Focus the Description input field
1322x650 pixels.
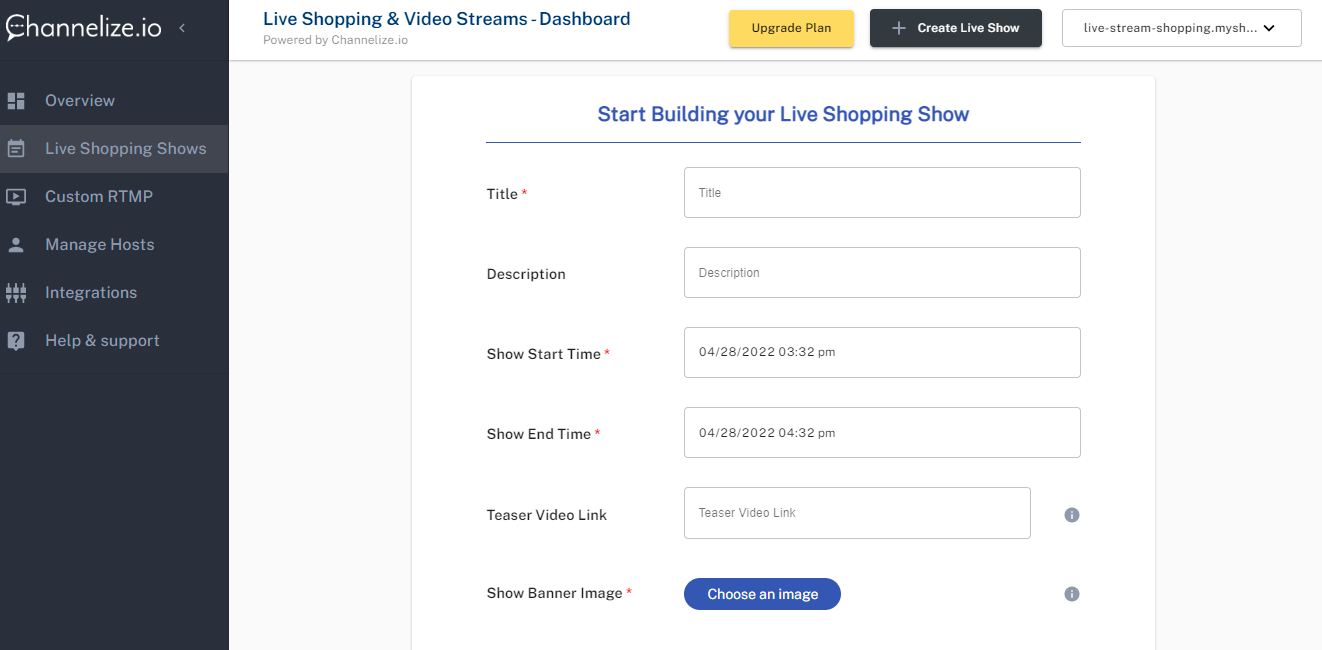click(882, 272)
